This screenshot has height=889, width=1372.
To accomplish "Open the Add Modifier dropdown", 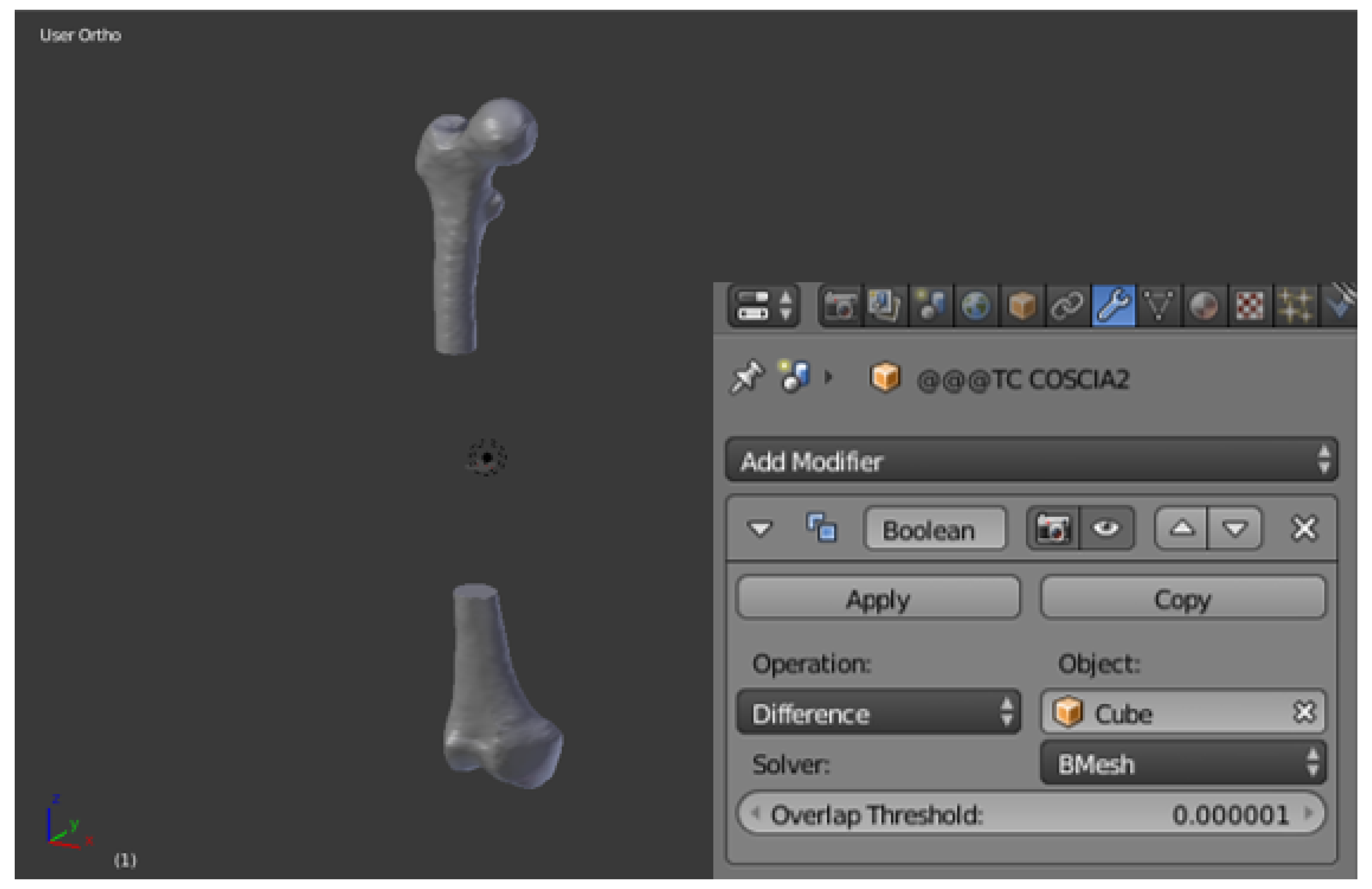I will coord(1031,460).
